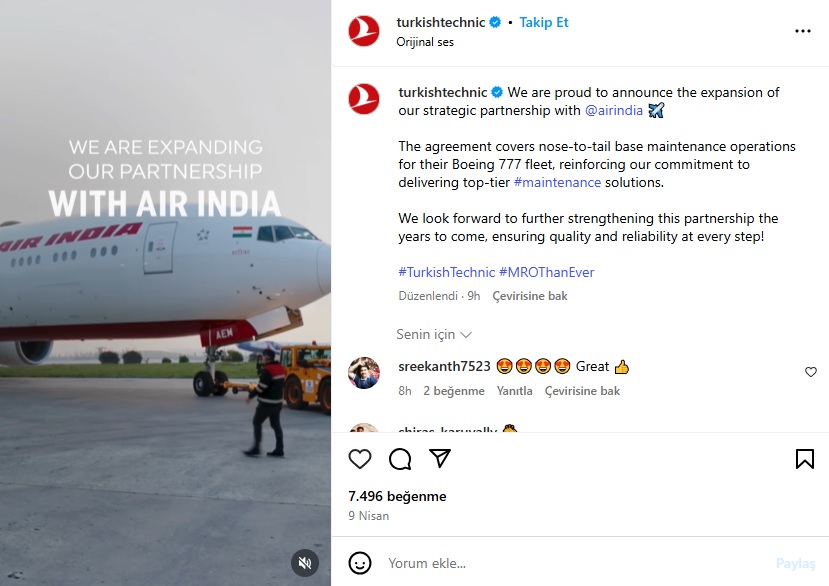Like the comment by sreekanth7523
Viewport: 829px width, 586px height.
[810, 372]
